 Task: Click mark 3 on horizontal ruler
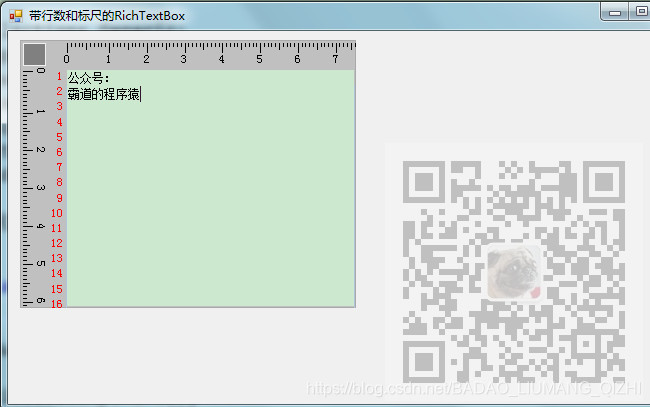(184, 59)
